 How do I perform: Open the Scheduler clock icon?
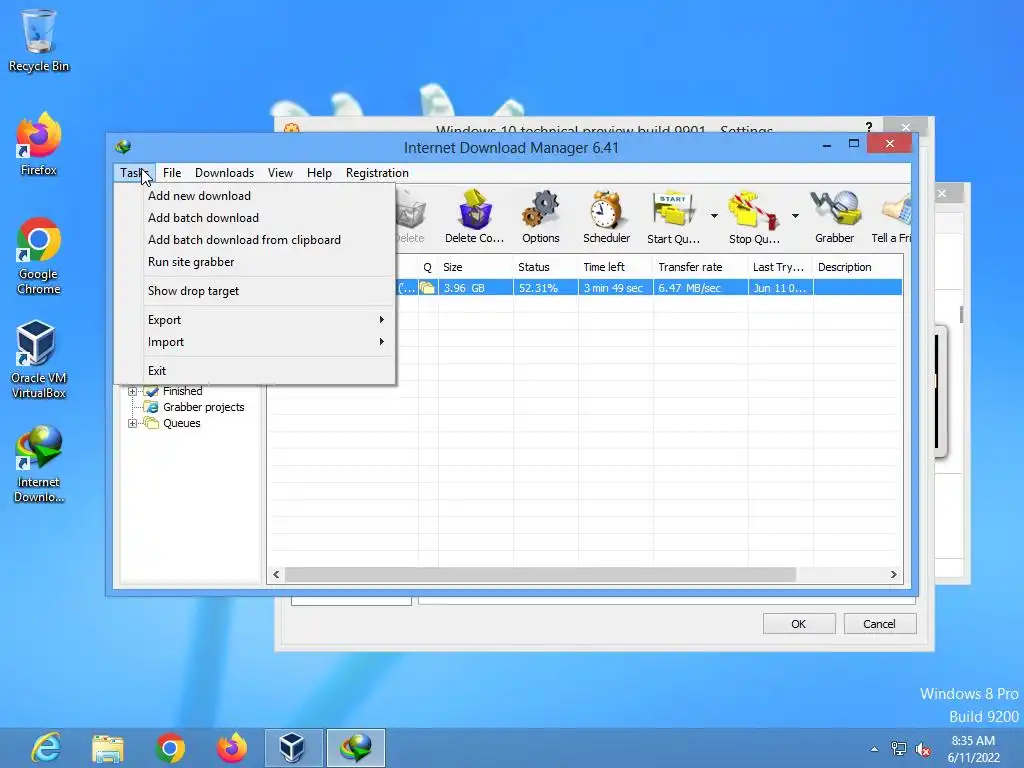(606, 217)
